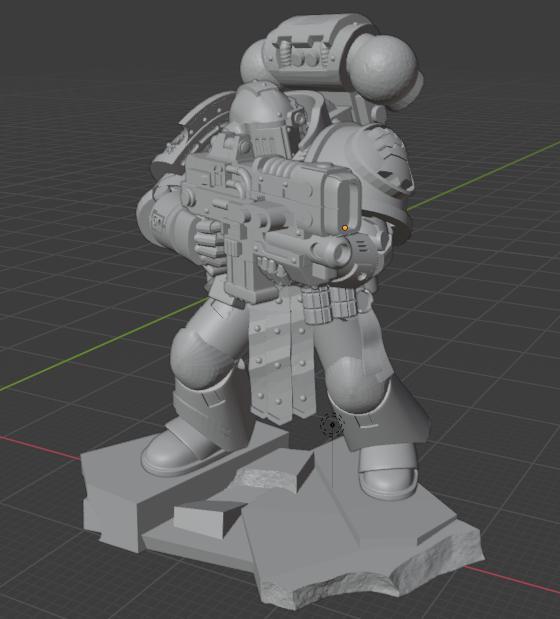This screenshot has height=619, width=560.
Task: Select the marine's helmet
Action: point(262,118)
